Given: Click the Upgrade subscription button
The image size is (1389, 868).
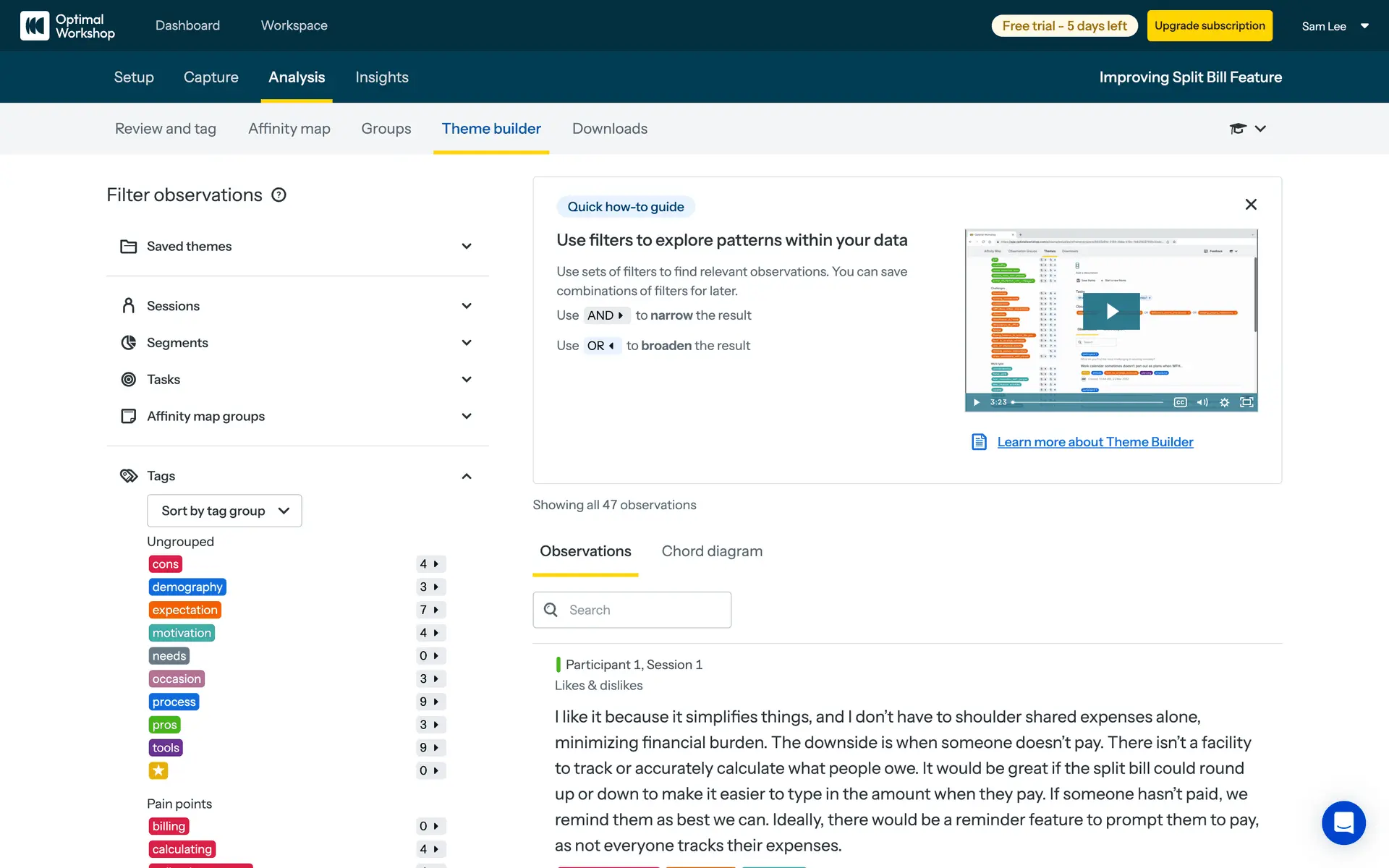Looking at the screenshot, I should [x=1210, y=26].
